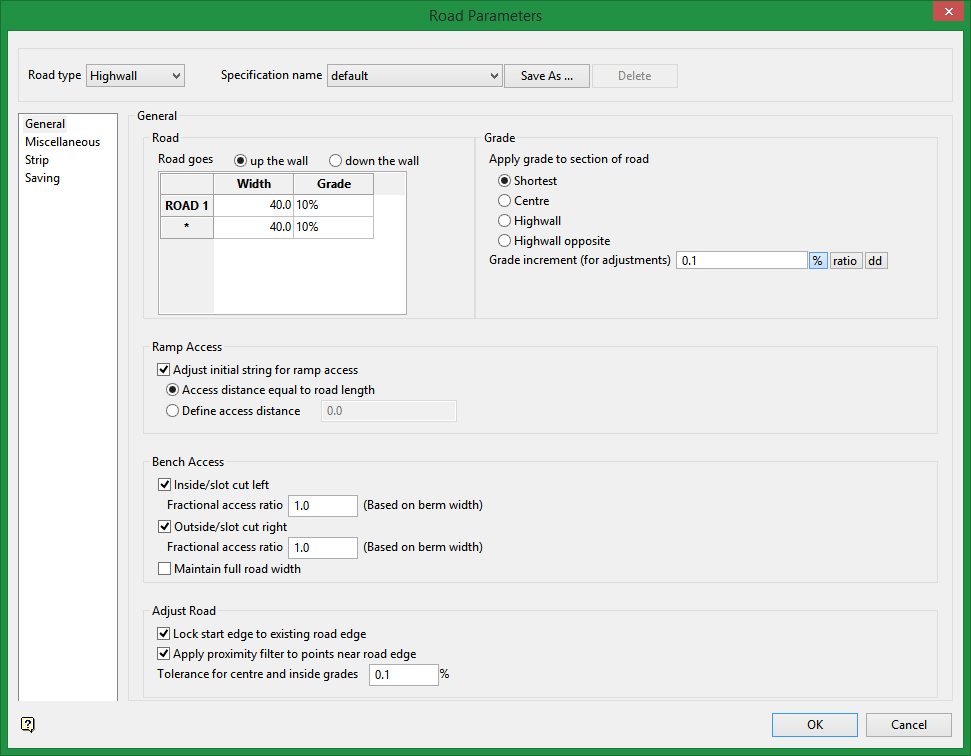Open the Road type dropdown
The image size is (971, 756).
[135, 75]
